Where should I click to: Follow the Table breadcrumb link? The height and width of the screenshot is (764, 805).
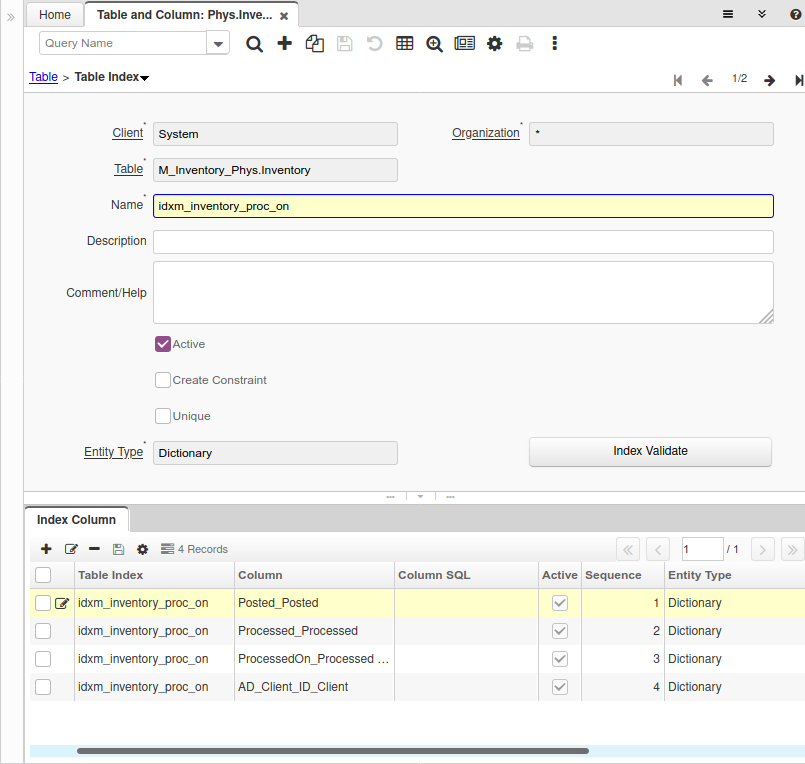(43, 77)
